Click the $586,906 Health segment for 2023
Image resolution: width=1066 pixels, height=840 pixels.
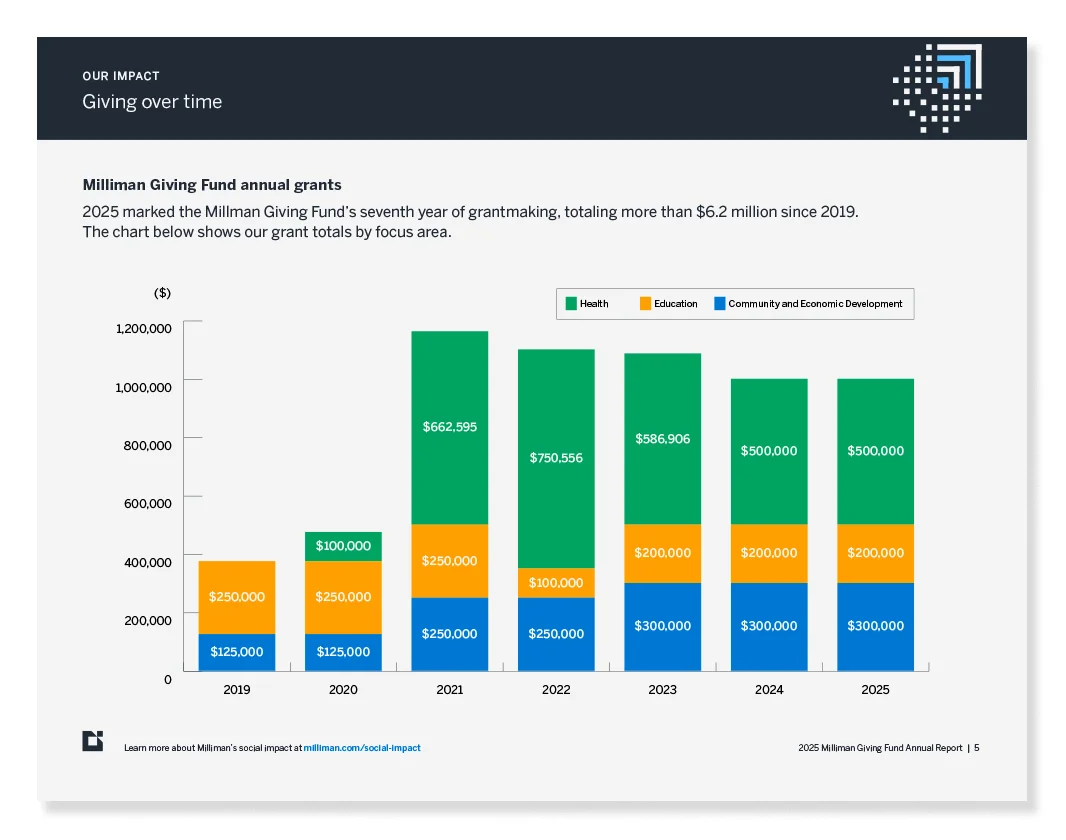point(662,439)
